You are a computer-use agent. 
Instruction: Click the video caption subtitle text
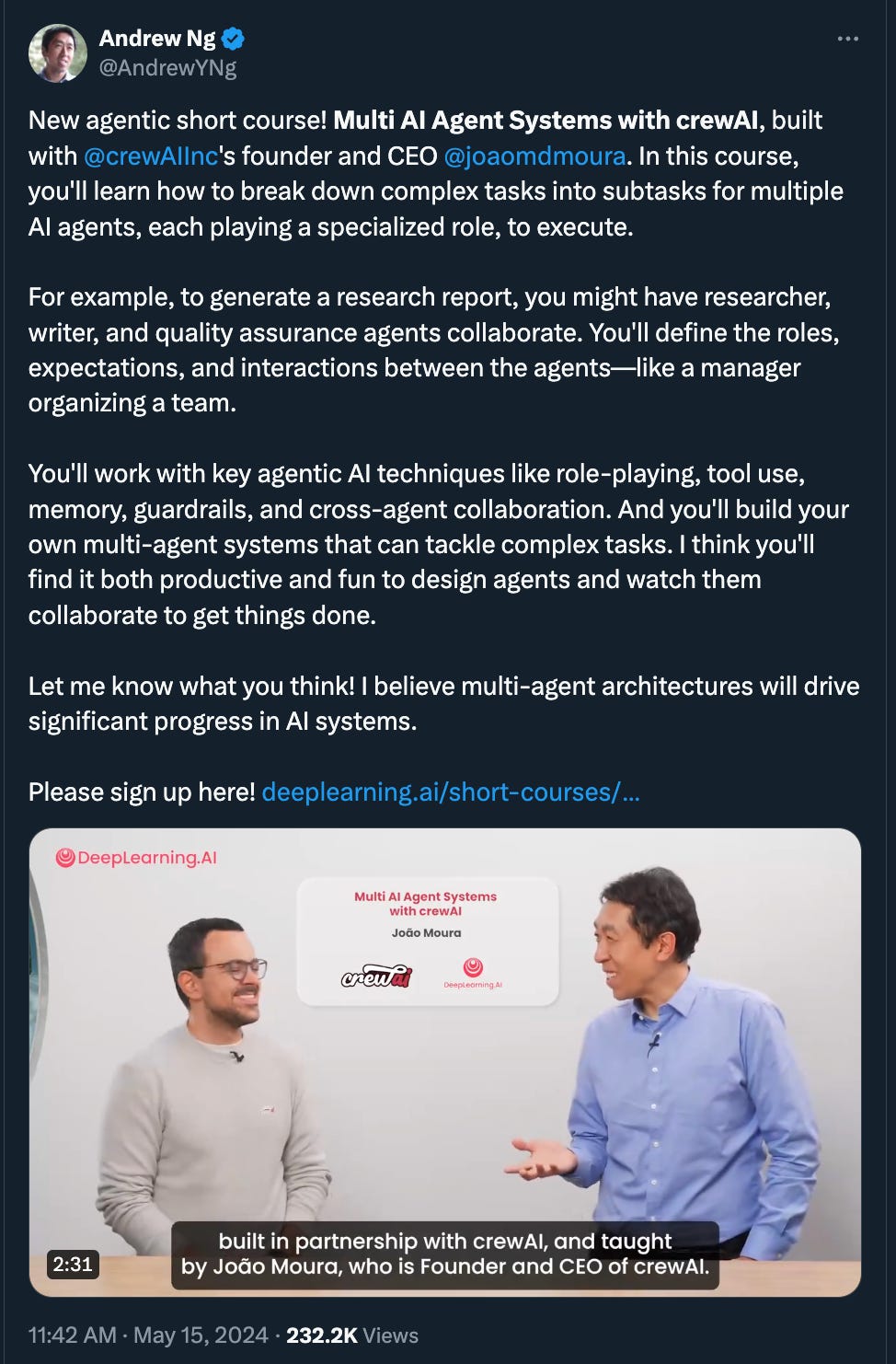click(445, 1254)
